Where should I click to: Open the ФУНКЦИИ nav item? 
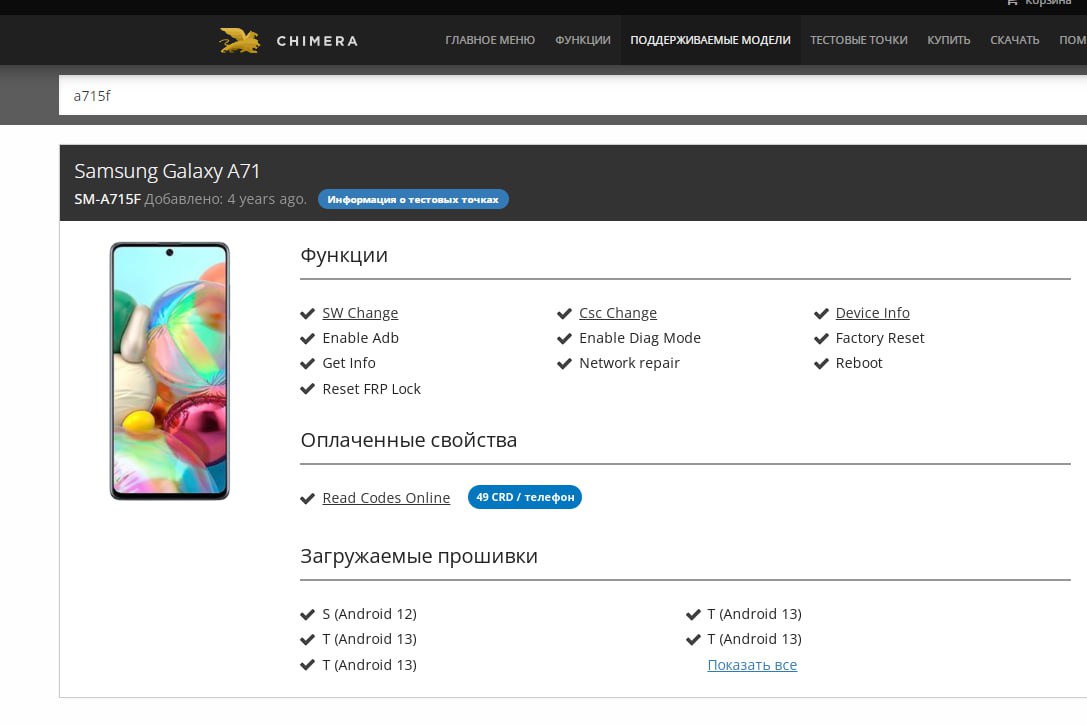[x=583, y=40]
